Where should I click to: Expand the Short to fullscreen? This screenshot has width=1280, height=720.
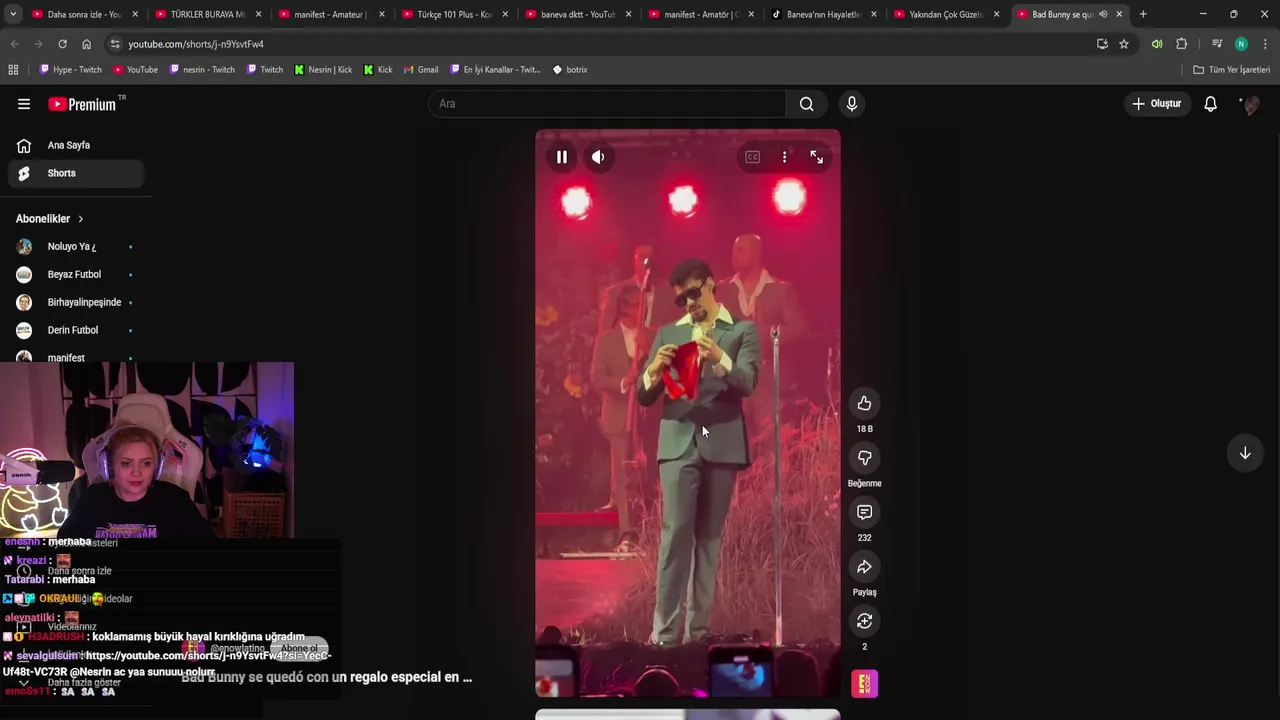point(817,157)
